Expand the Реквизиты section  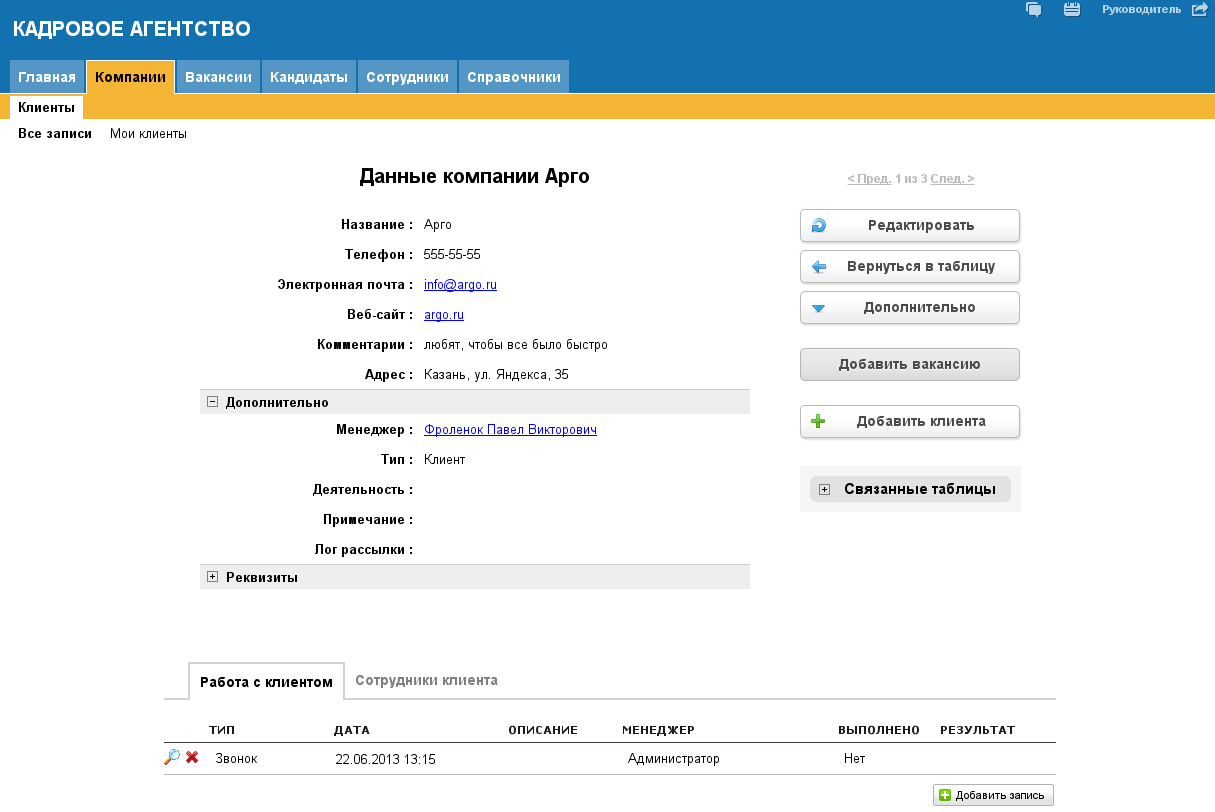click(212, 577)
